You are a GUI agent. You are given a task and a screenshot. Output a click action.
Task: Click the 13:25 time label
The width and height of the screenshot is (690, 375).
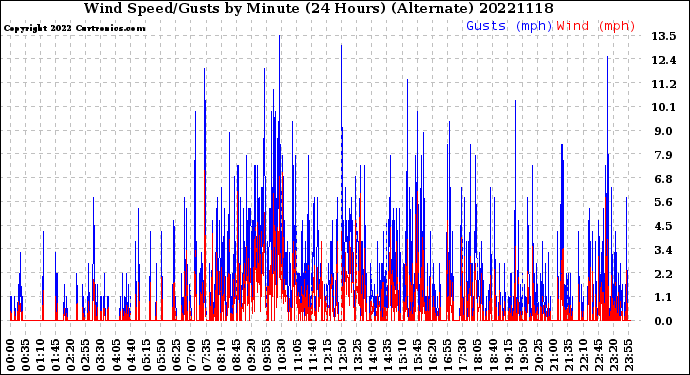coord(357,355)
